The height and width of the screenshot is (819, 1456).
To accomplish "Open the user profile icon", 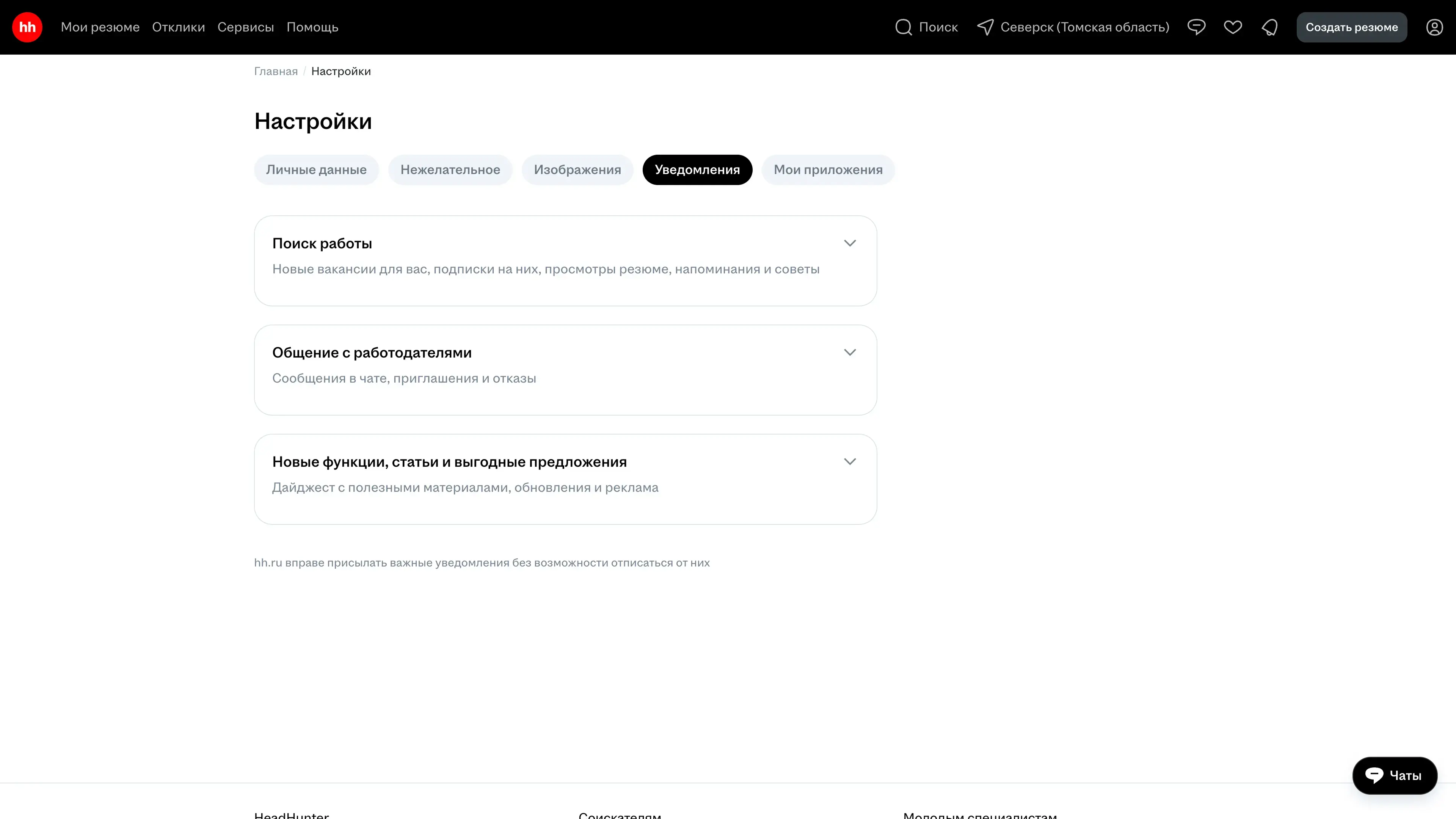I will click(x=1434, y=27).
